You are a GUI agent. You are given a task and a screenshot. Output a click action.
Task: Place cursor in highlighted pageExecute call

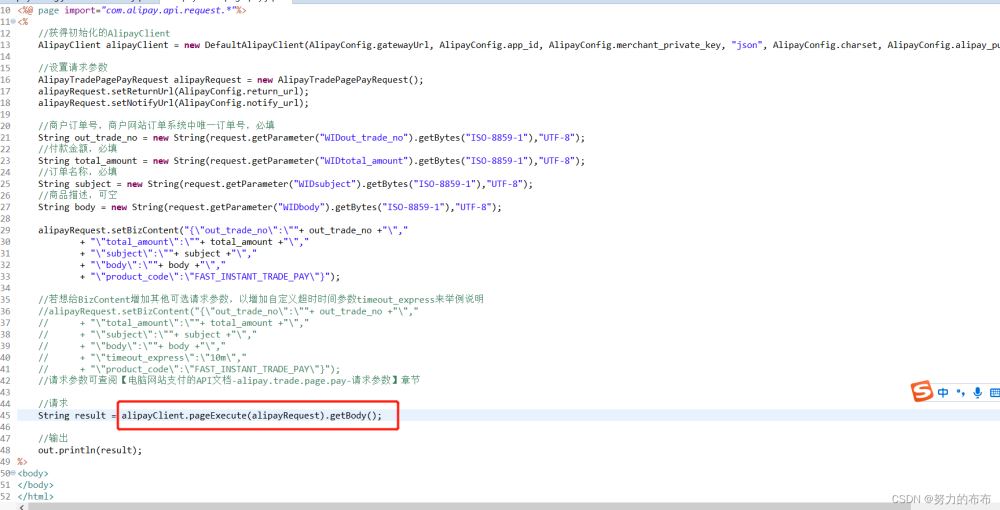(252, 415)
